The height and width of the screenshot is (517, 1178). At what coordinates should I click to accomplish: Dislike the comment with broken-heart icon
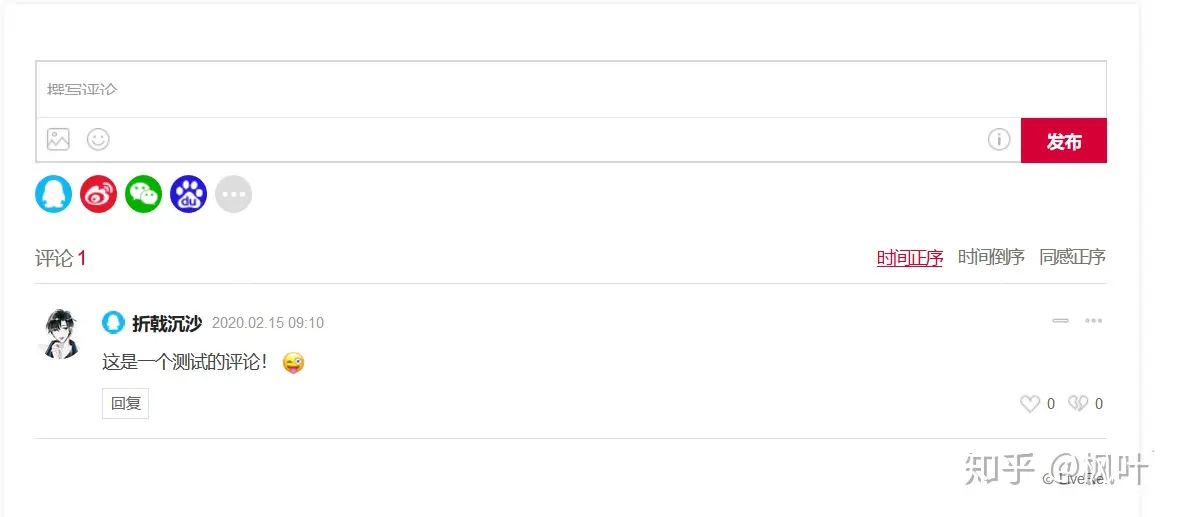coord(1078,404)
